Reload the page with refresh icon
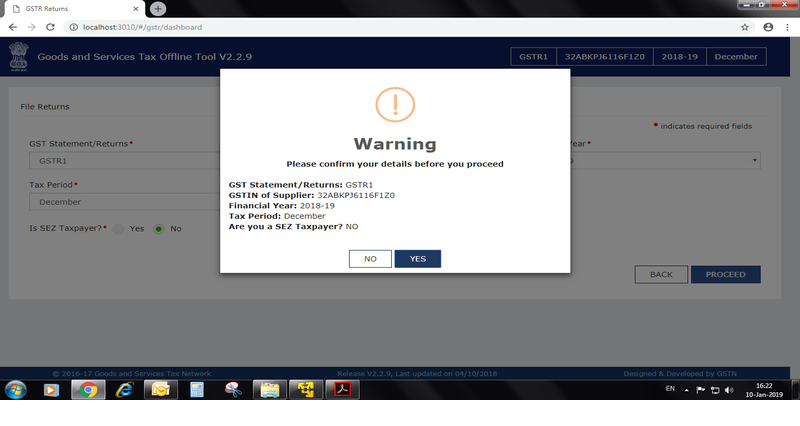The image size is (800, 426). [50, 27]
